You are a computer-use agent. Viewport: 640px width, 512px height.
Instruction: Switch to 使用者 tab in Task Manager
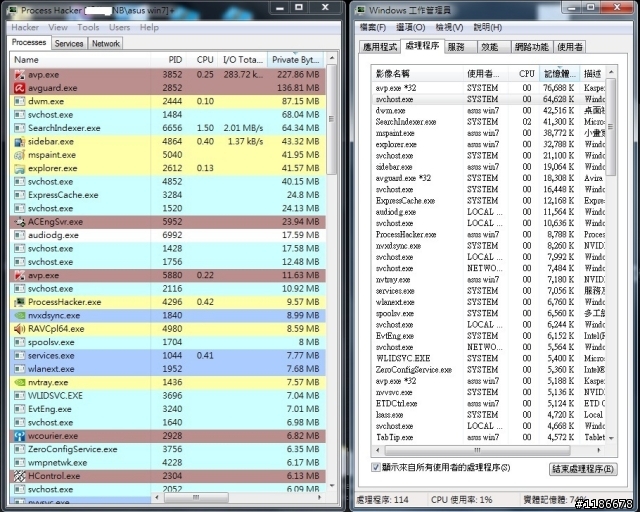coord(570,47)
